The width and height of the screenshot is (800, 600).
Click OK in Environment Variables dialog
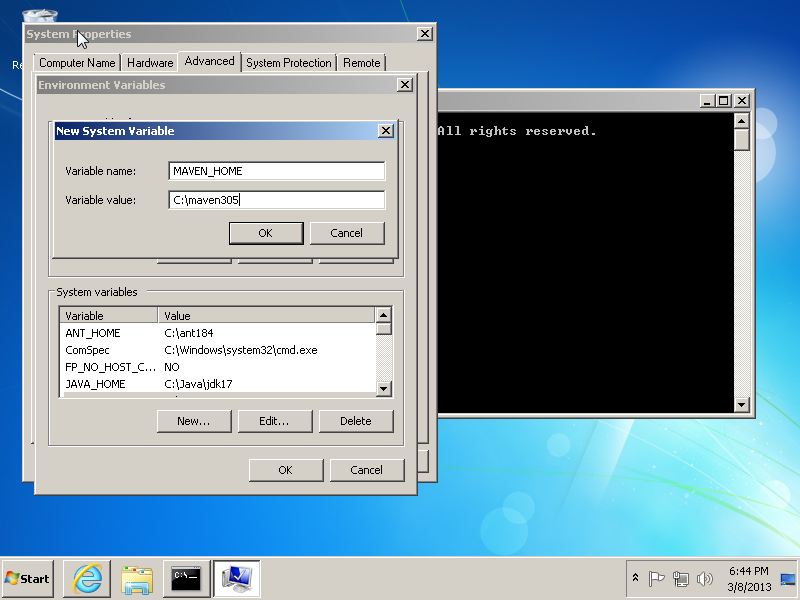[x=286, y=470]
